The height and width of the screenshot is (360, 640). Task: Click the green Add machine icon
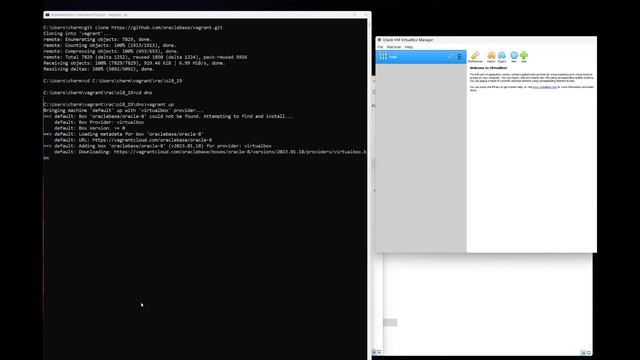(524, 57)
